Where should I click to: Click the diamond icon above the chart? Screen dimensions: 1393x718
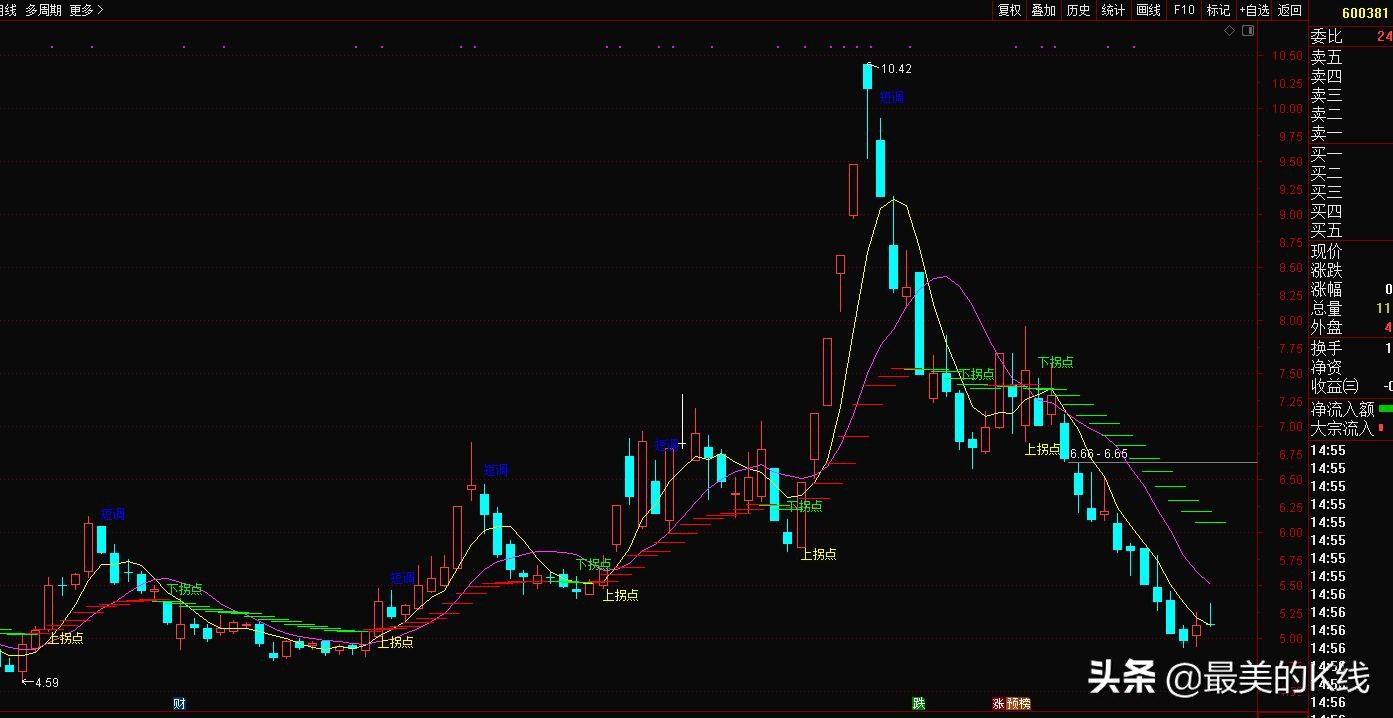coord(1230,31)
